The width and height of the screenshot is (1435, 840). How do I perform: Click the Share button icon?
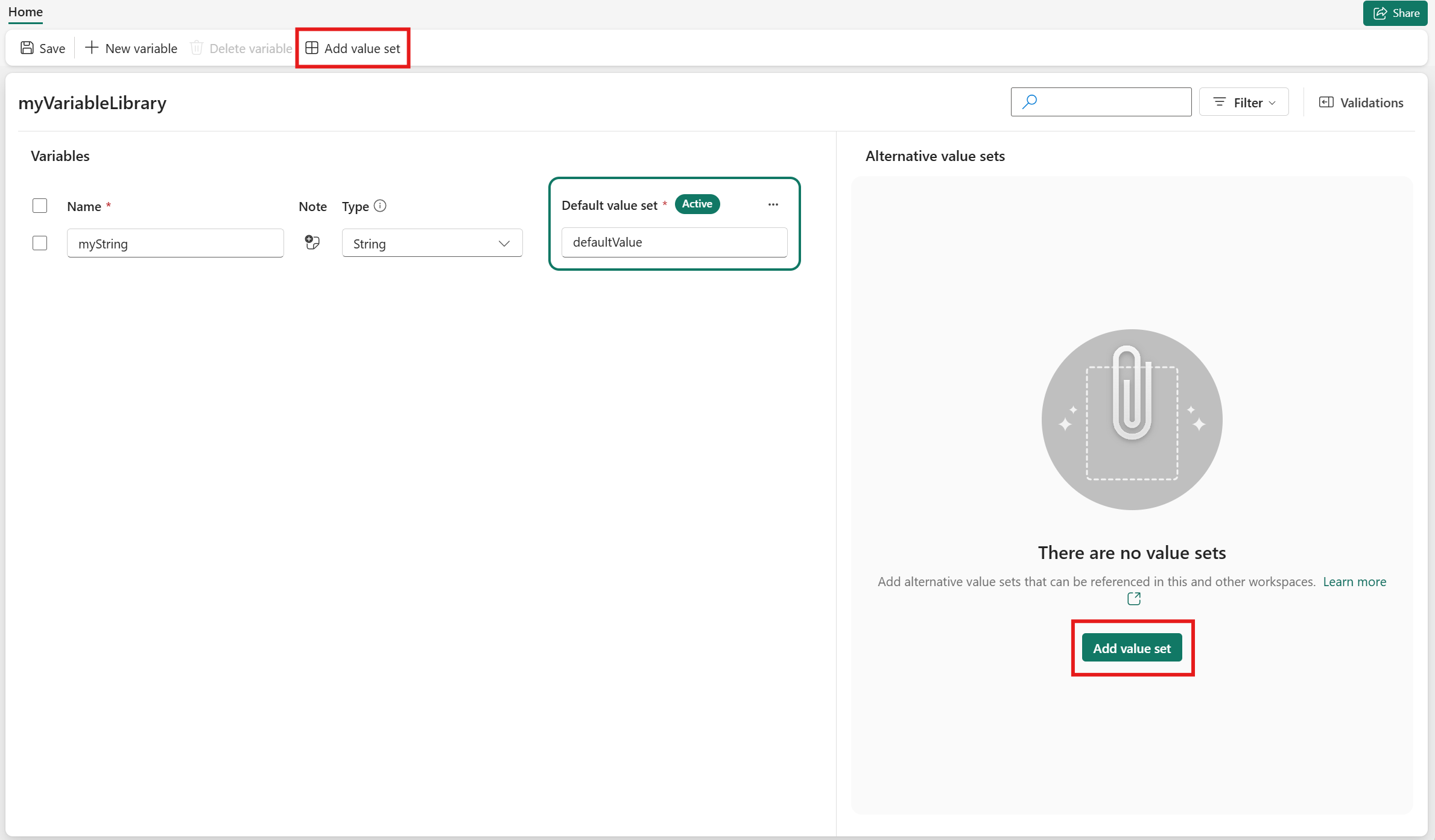pos(1380,13)
